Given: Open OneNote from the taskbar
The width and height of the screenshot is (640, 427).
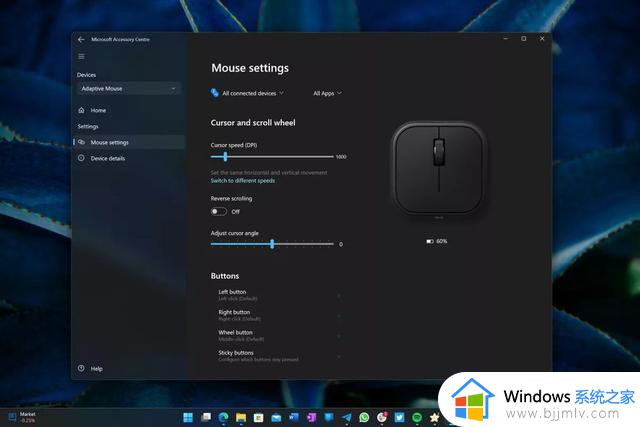Looking at the screenshot, I should [x=311, y=417].
